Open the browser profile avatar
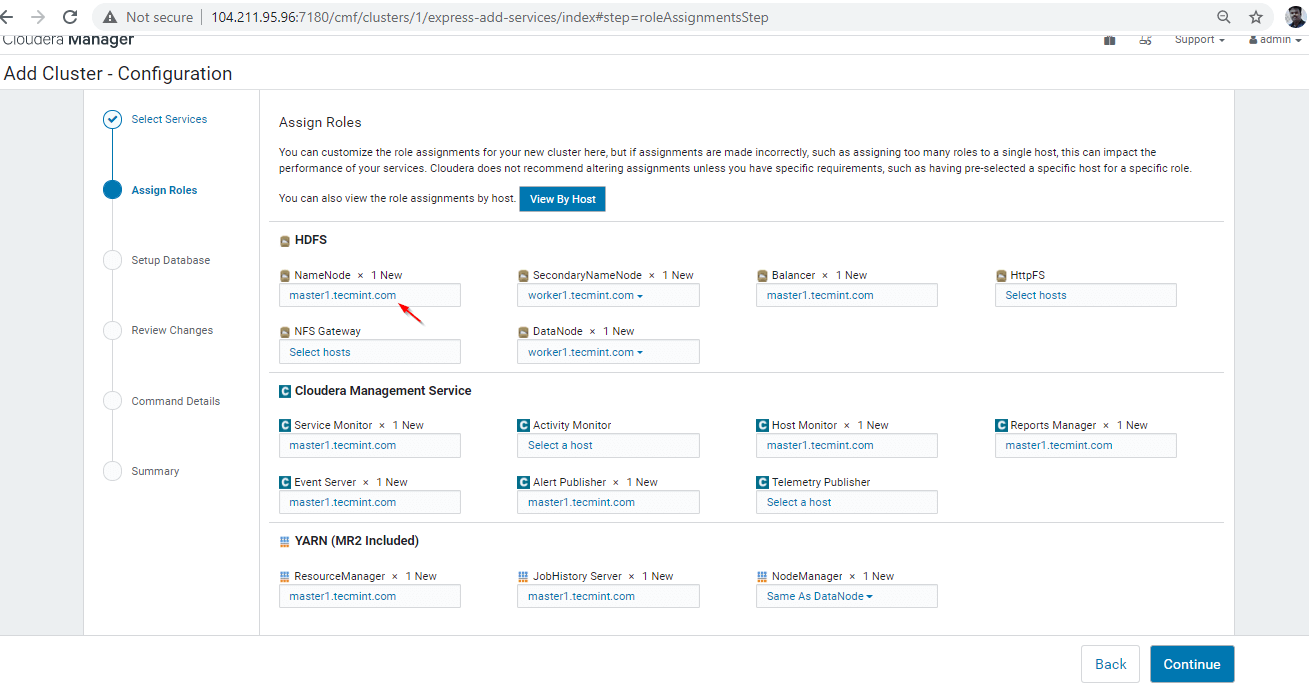 [1295, 17]
